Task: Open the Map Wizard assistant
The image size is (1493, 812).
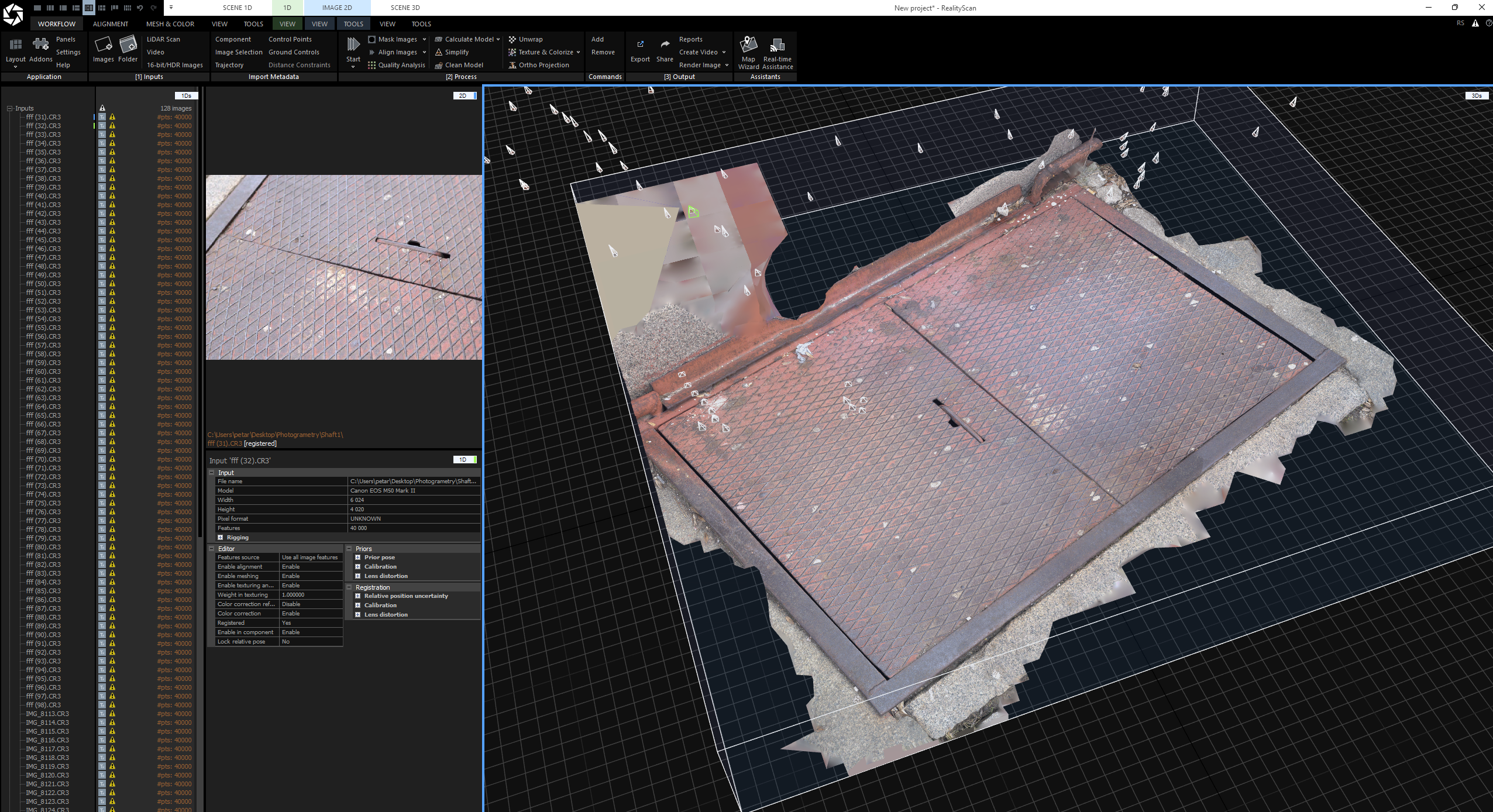Action: [x=748, y=45]
